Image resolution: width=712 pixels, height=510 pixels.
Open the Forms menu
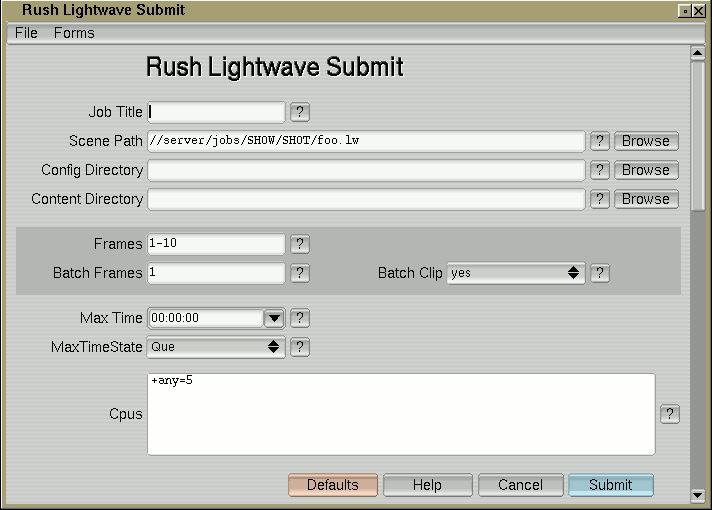(74, 33)
